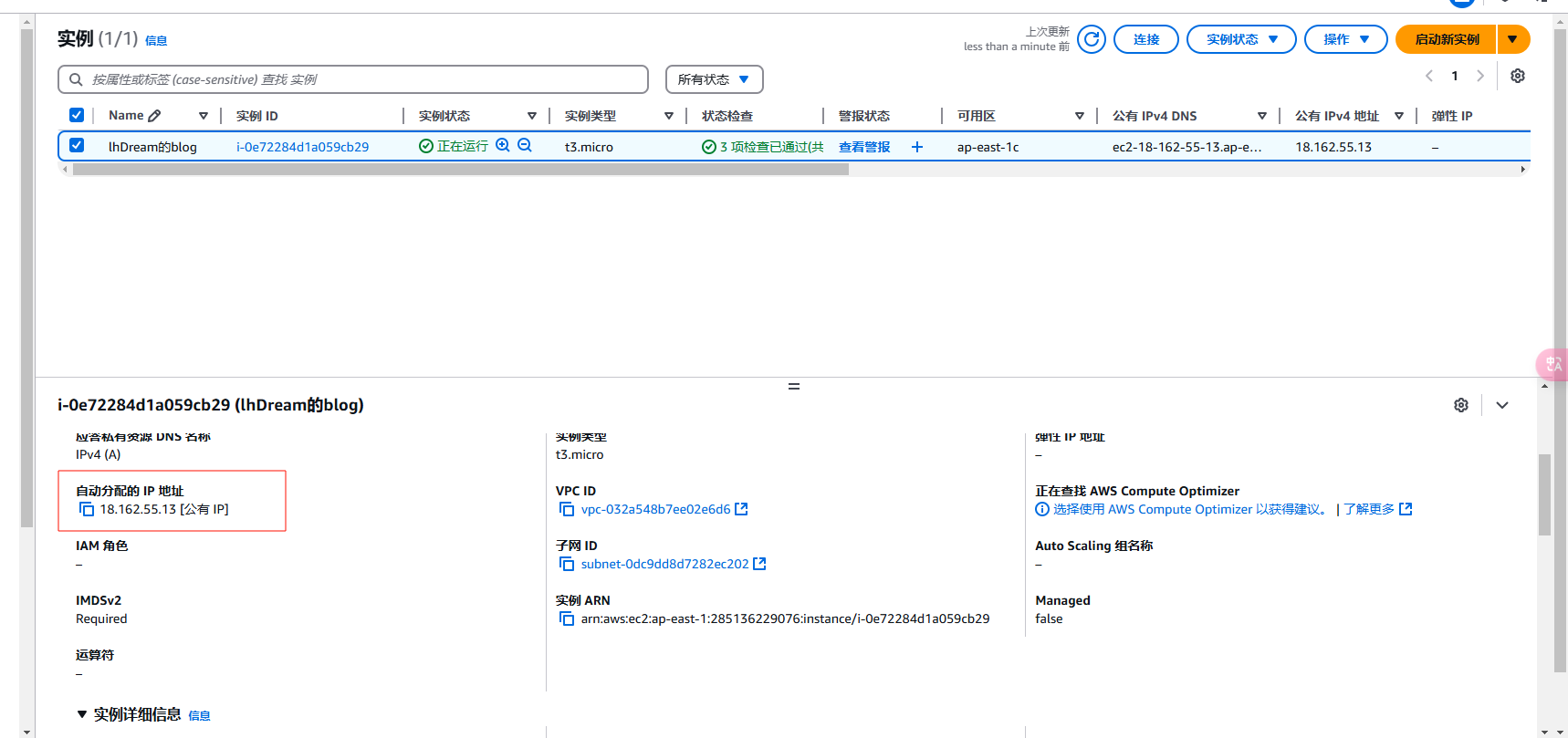Open the 所有状态 filter dropdown
This screenshot has height=738, width=1568.
pyautogui.click(x=714, y=79)
